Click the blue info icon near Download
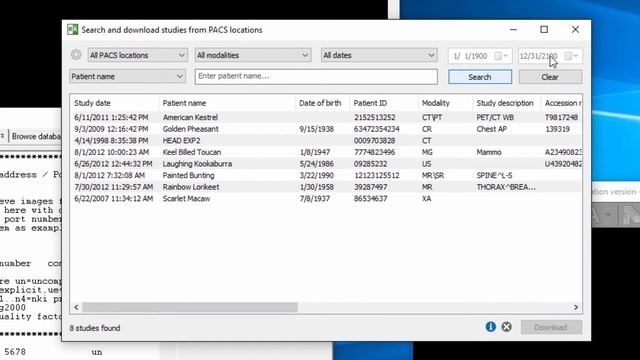640x360 pixels. coord(491,327)
